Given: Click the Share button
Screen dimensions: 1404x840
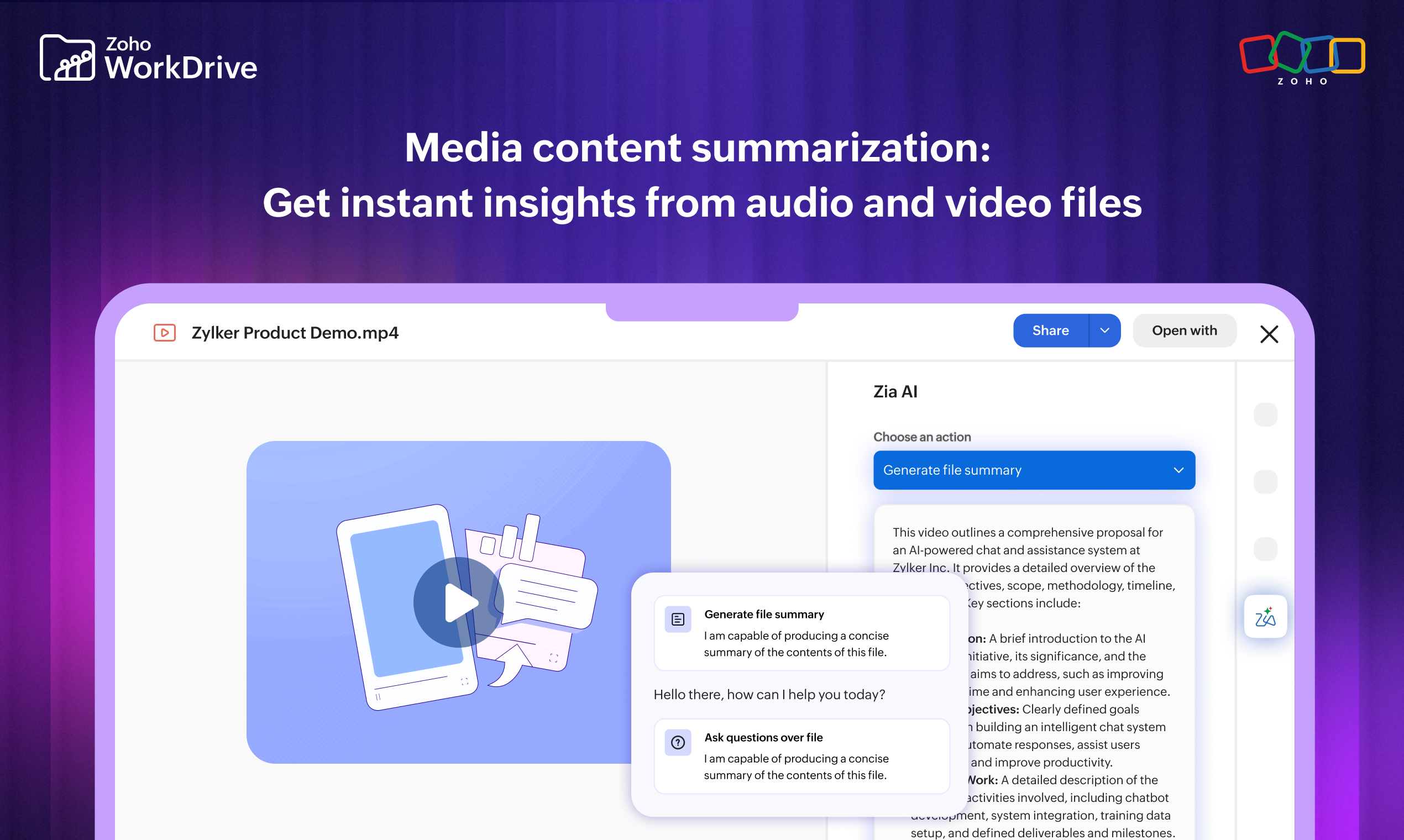Looking at the screenshot, I should click(x=1051, y=330).
